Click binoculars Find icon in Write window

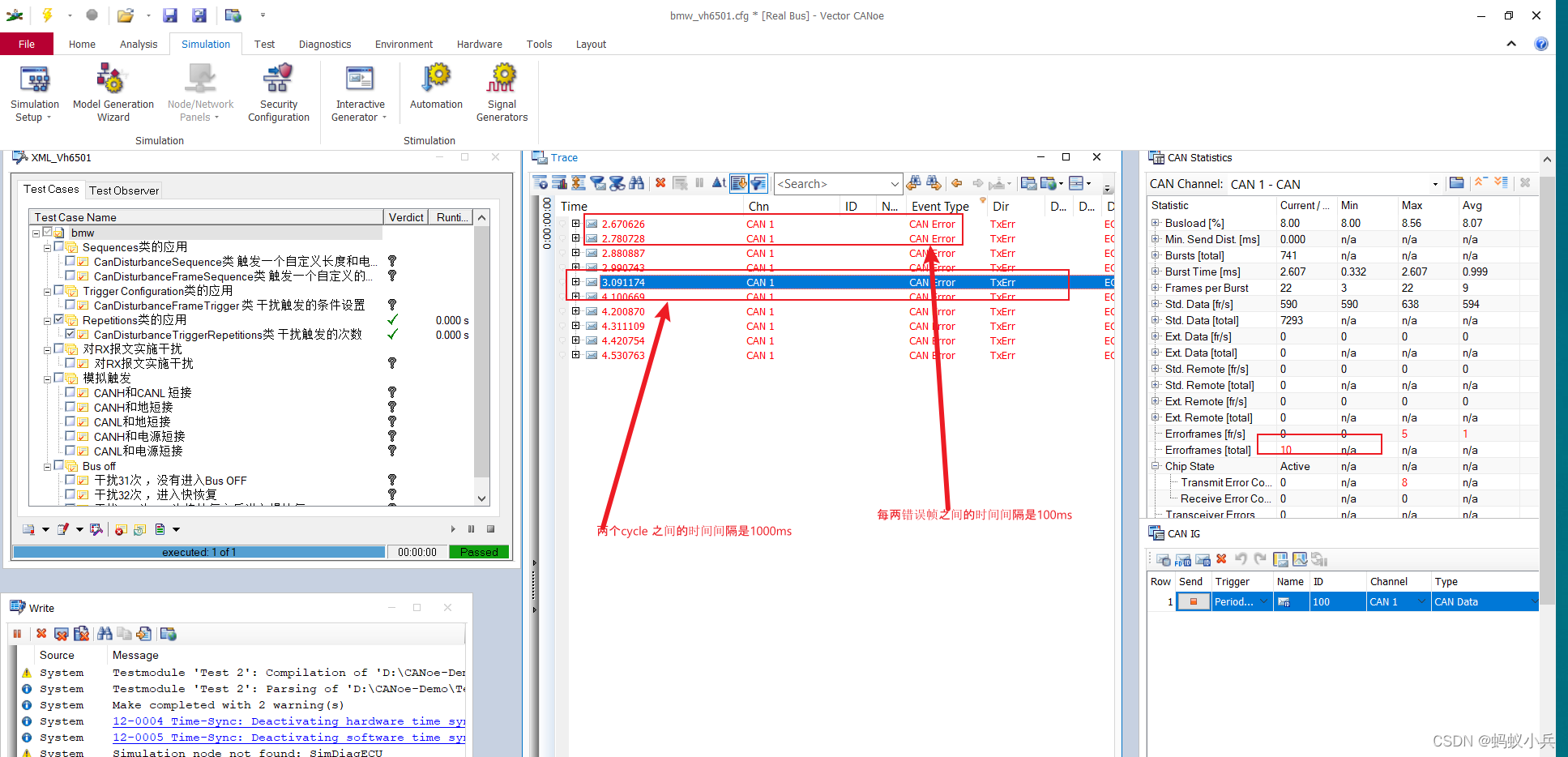[x=105, y=633]
